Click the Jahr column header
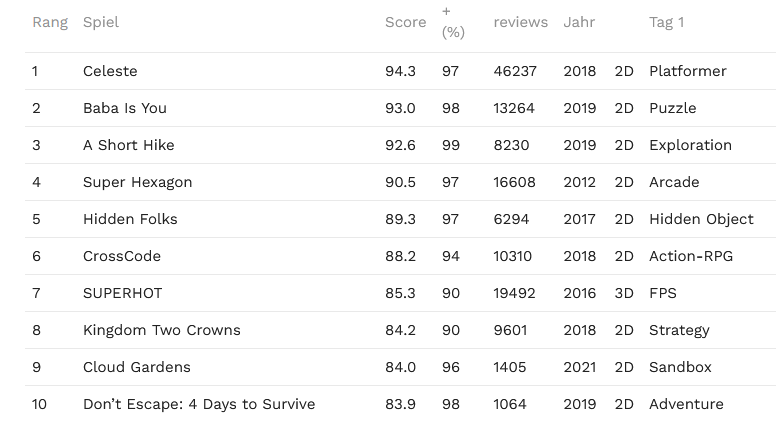Image resolution: width=776 pixels, height=432 pixels. coord(579,22)
